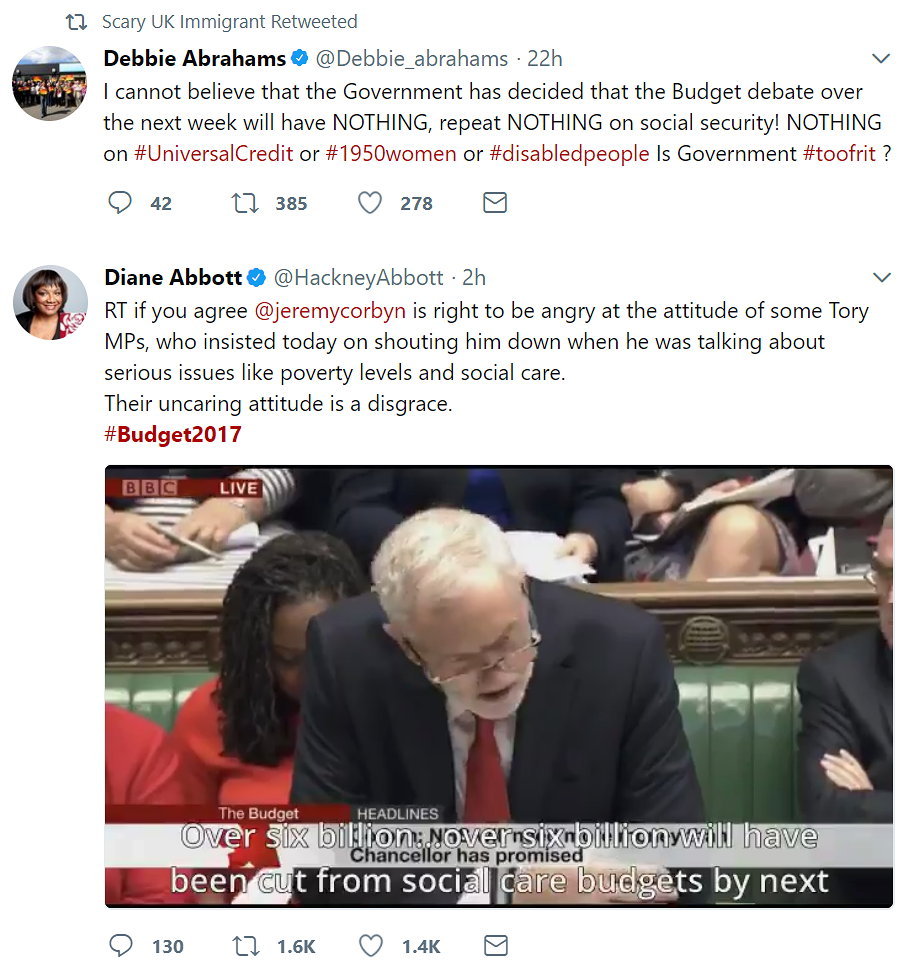Expand the chevron menu on Diane Abbott's tweet
905x977 pixels.
(x=882, y=277)
